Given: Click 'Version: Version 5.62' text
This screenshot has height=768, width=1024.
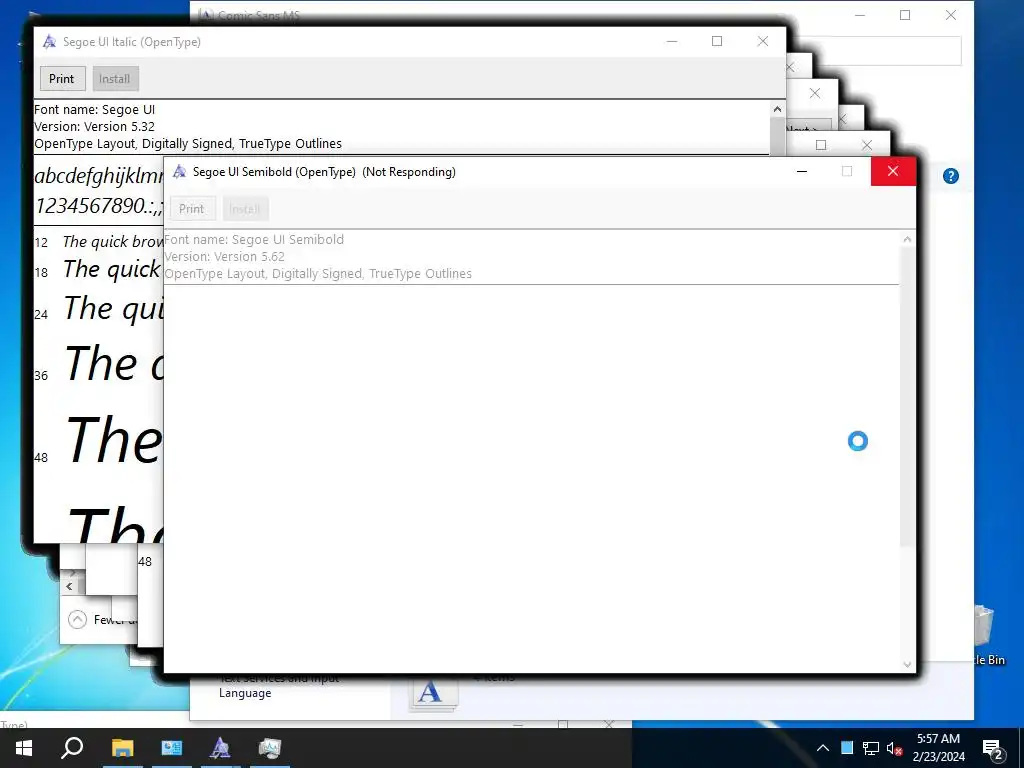Looking at the screenshot, I should [x=225, y=257].
